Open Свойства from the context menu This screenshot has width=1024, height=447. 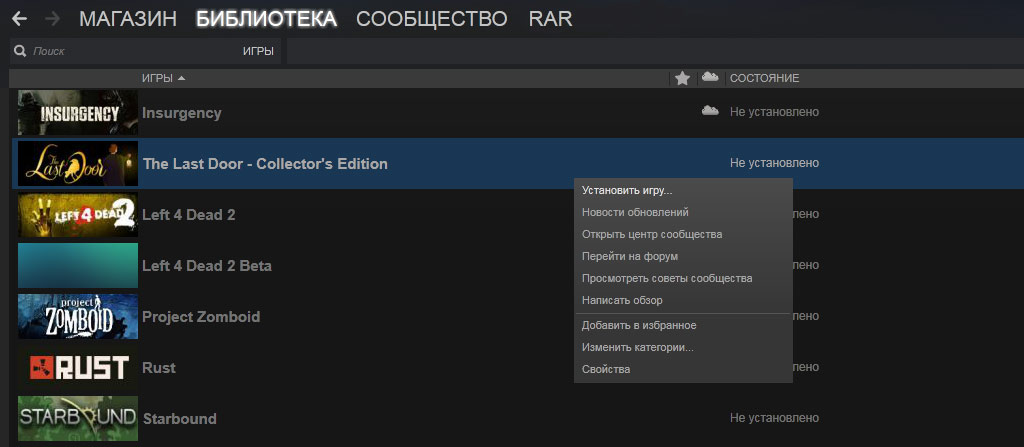pos(606,369)
